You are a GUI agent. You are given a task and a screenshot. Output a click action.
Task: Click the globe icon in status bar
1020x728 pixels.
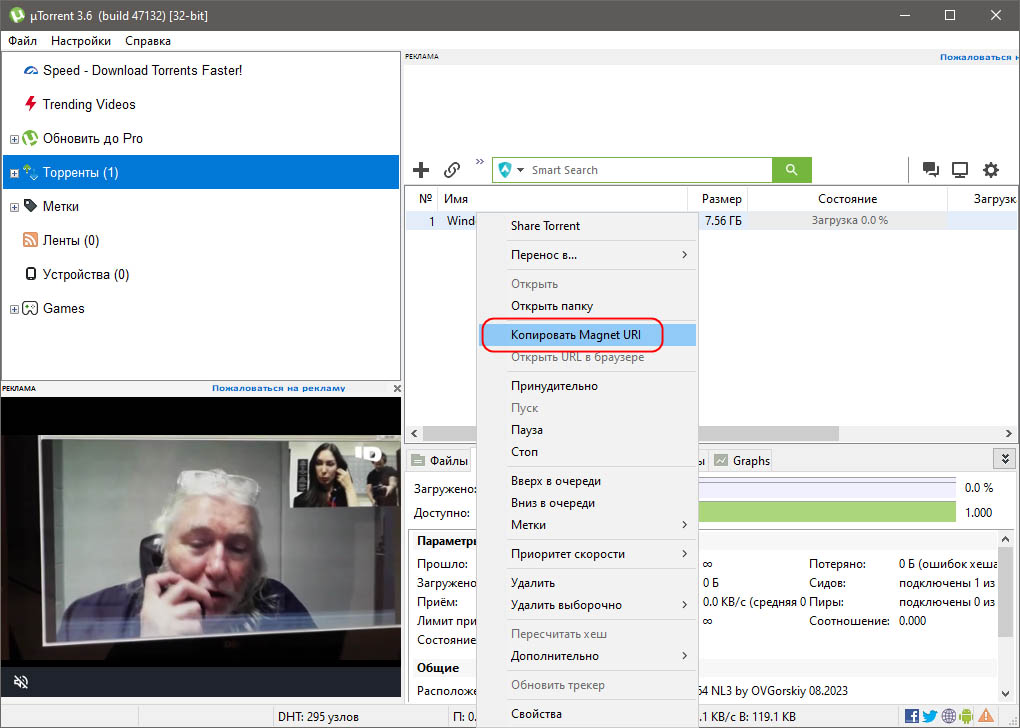pos(948,716)
